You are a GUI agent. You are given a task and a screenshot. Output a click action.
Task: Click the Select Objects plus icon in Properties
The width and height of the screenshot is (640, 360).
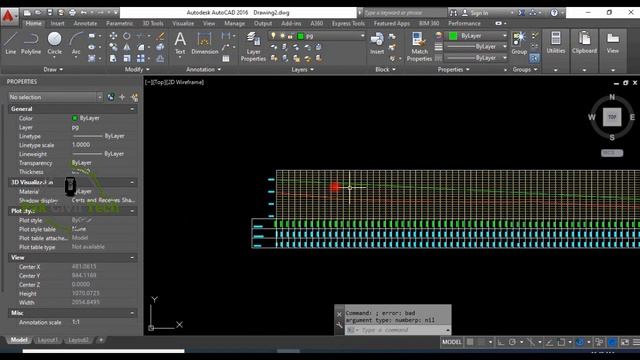[x=122, y=97]
